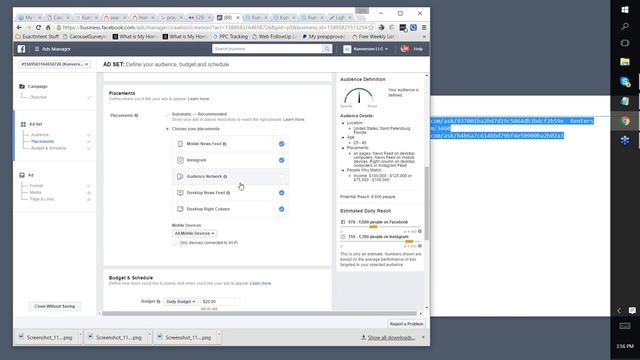The width and height of the screenshot is (640, 360).
Task: Click the Instagram placement icon
Action: [180, 160]
